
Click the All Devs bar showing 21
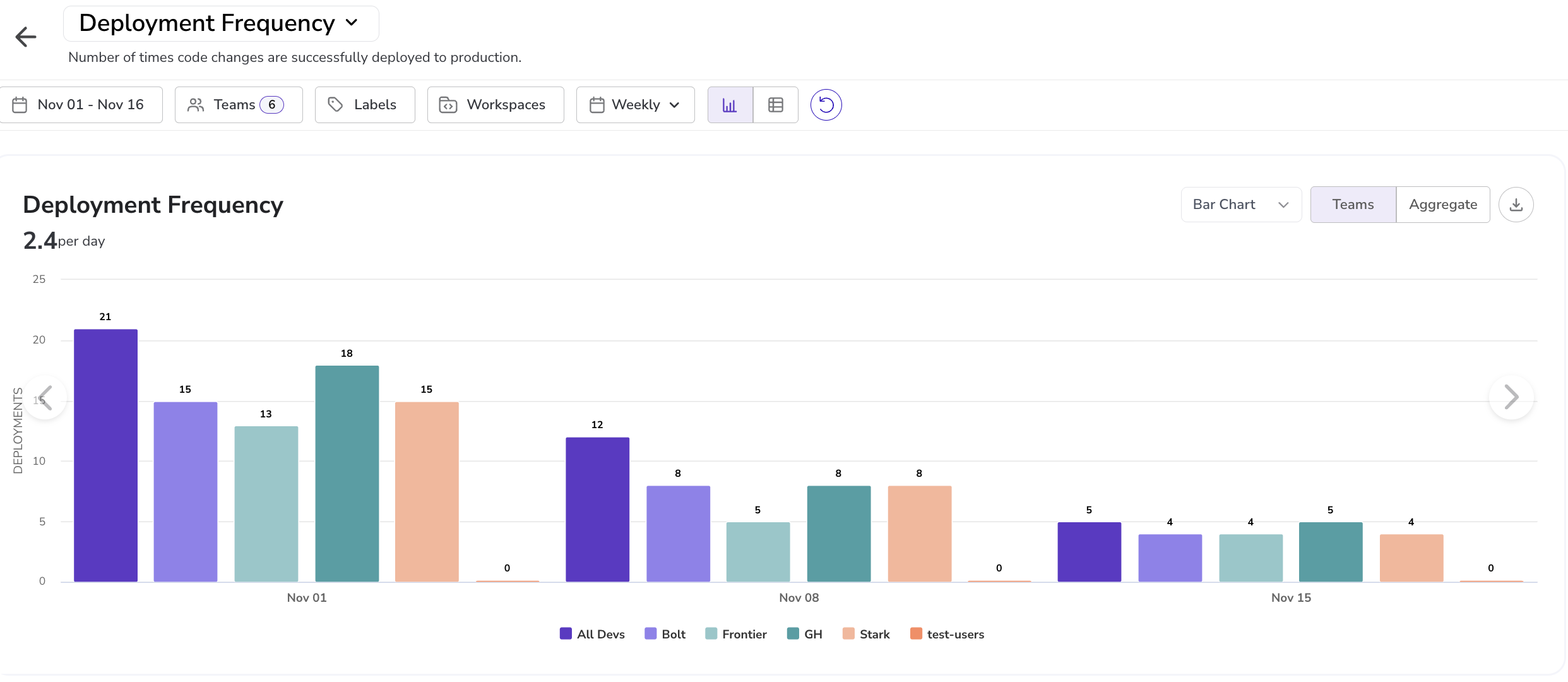point(105,455)
